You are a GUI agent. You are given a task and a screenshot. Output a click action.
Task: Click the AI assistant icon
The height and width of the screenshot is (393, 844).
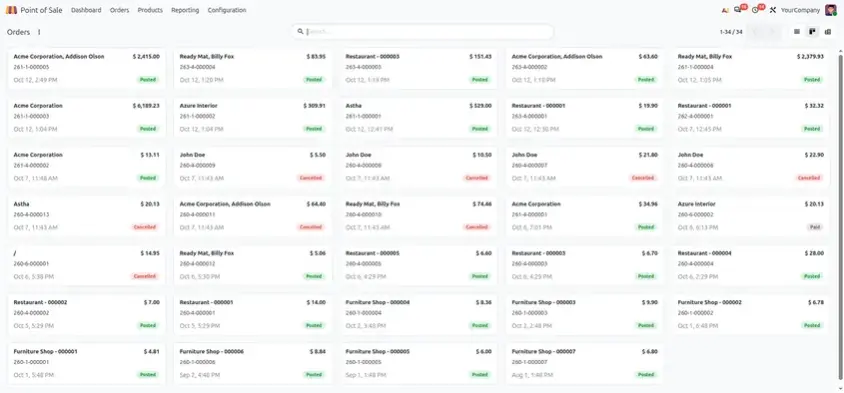click(725, 10)
